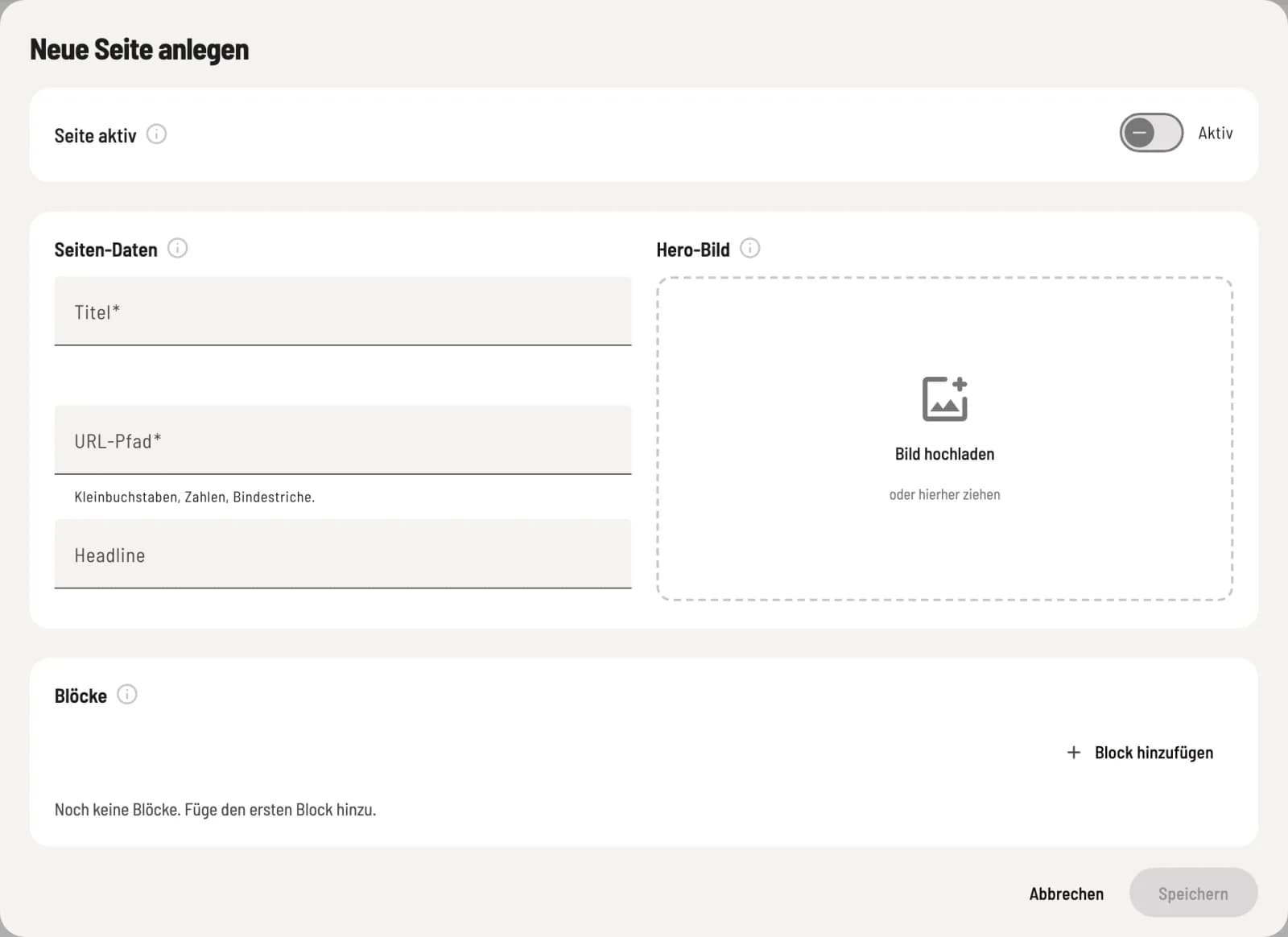
Task: Save the page with Speichern
Action: (1193, 893)
